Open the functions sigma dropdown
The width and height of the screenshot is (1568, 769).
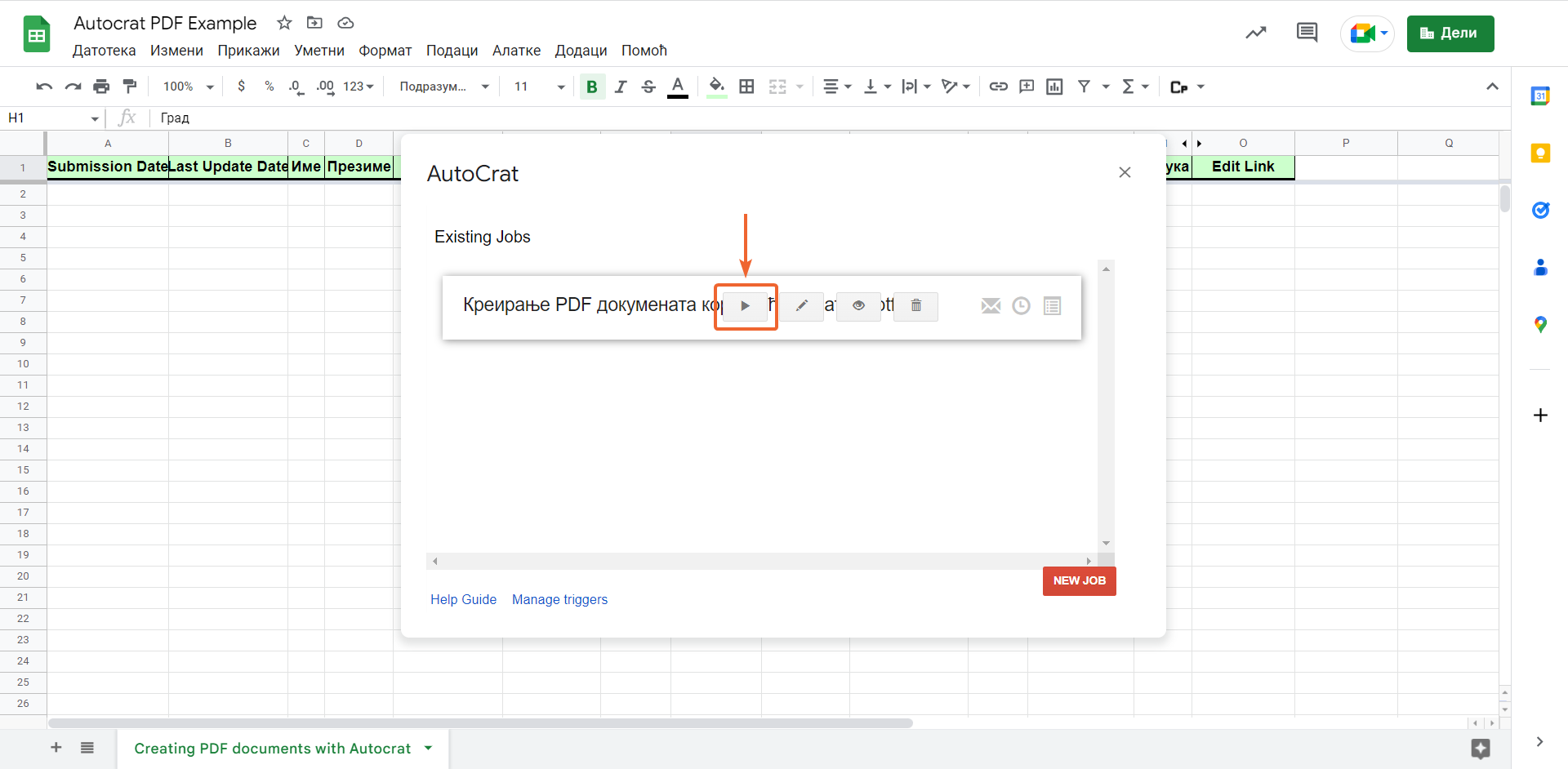1134,87
